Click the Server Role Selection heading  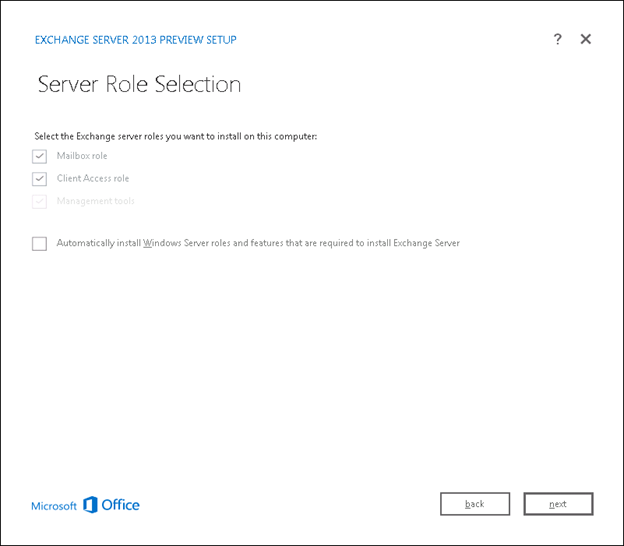139,84
